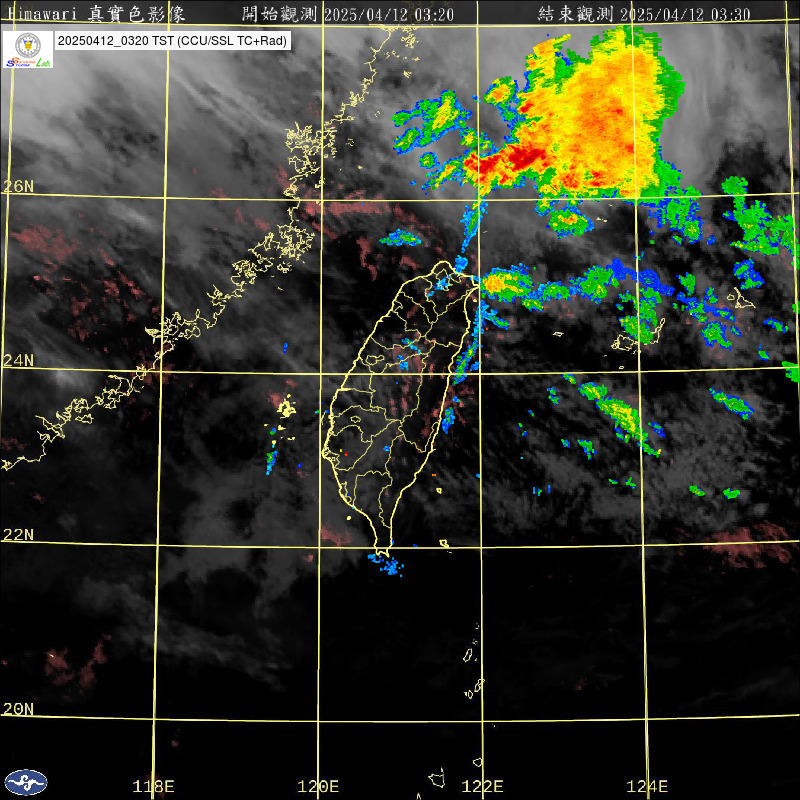800x800 pixels.
Task: Click the blue radar echoes south of Taiwan
Action: (x=387, y=563)
